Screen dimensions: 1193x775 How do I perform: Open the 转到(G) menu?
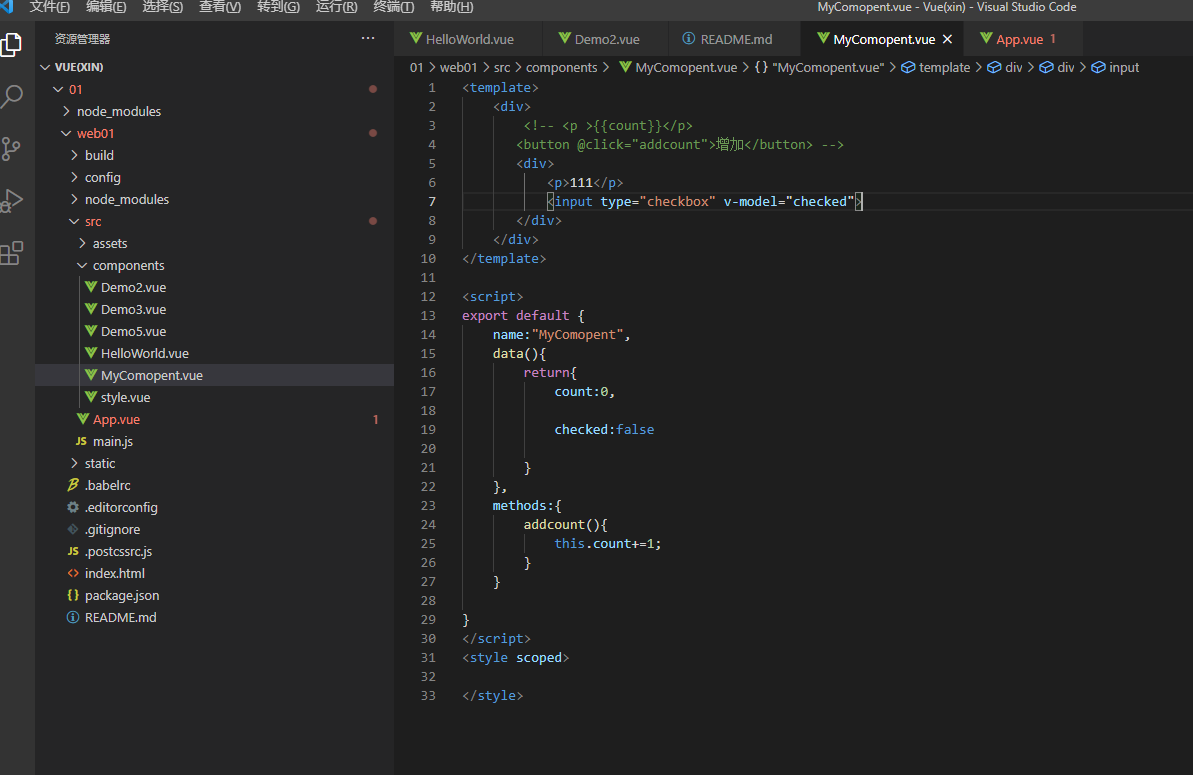(278, 7)
